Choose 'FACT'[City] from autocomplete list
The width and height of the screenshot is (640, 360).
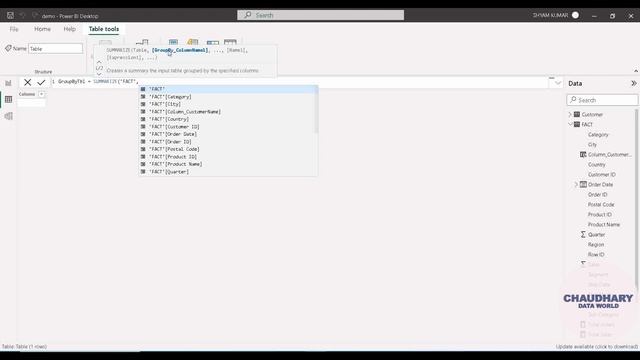tap(228, 104)
